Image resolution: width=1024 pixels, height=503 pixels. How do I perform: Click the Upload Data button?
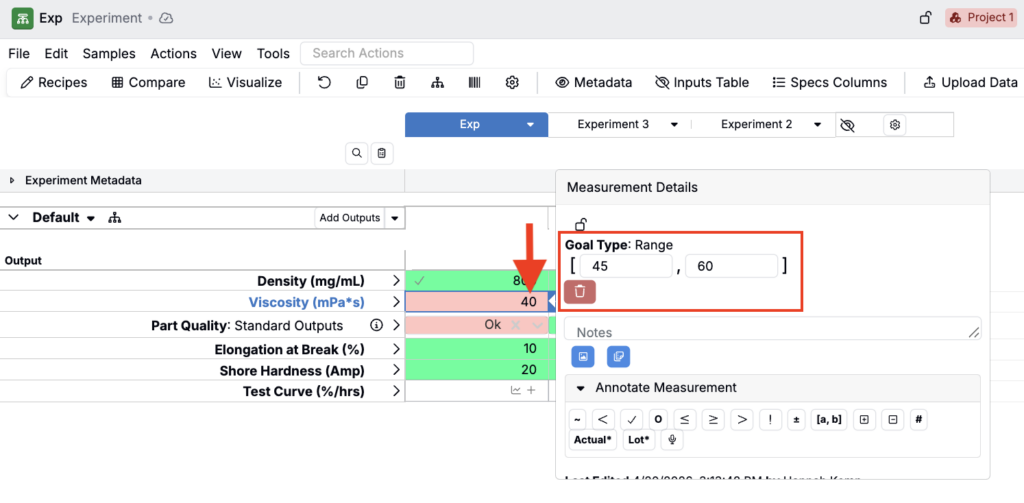tap(969, 83)
